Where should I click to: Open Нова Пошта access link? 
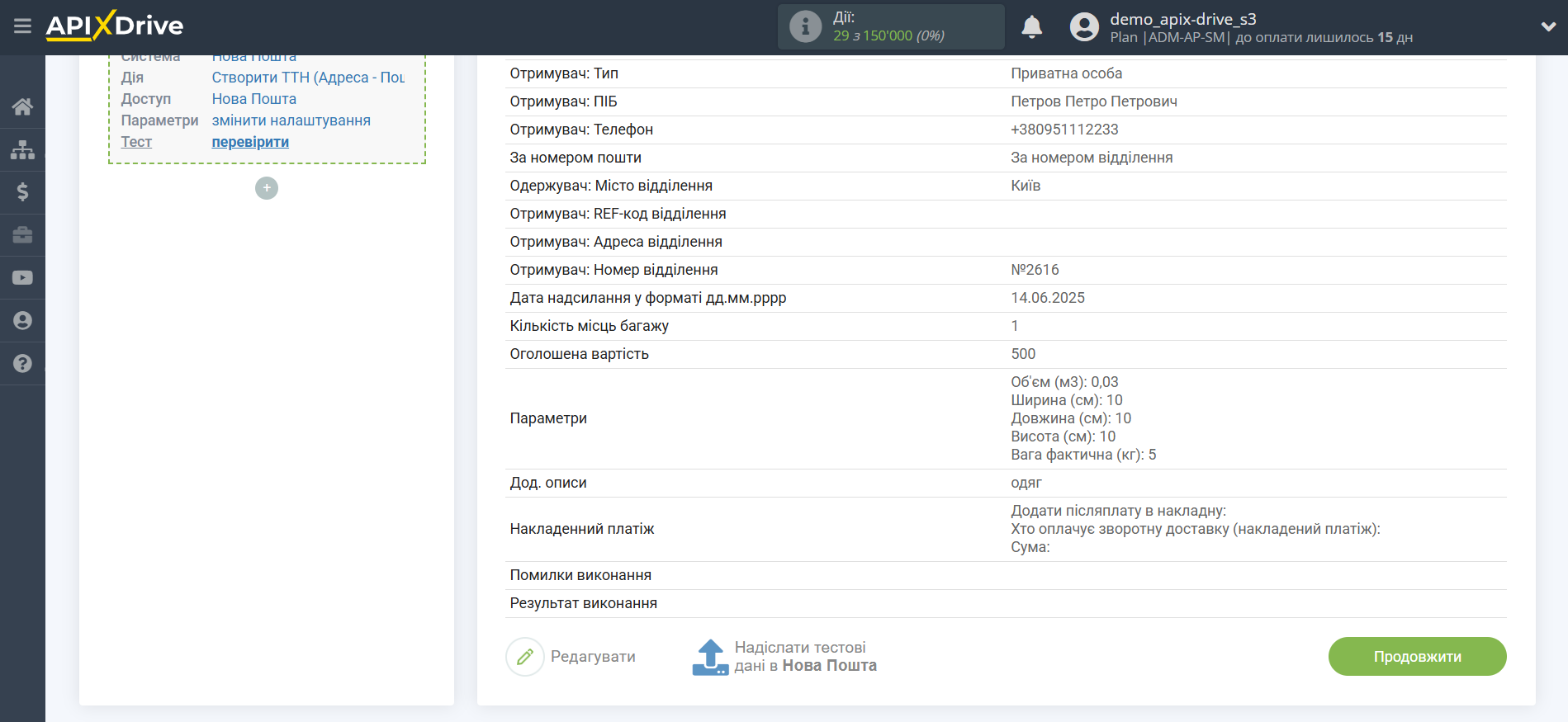pos(253,99)
